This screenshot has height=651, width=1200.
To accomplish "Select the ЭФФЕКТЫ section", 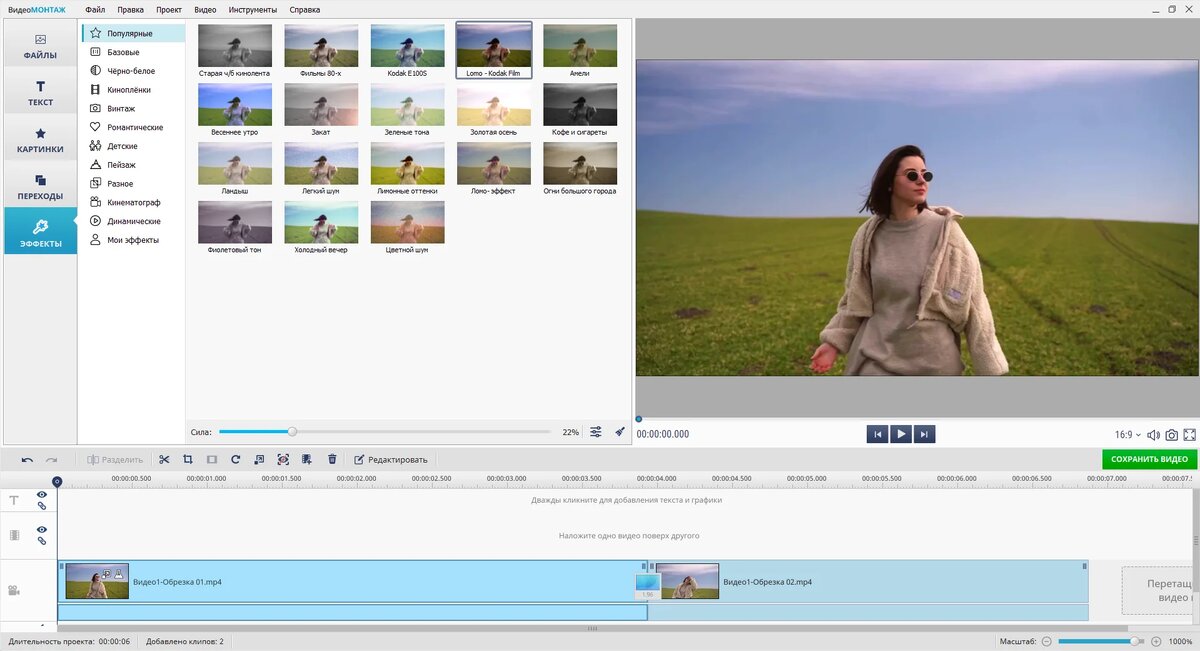I will pos(40,232).
